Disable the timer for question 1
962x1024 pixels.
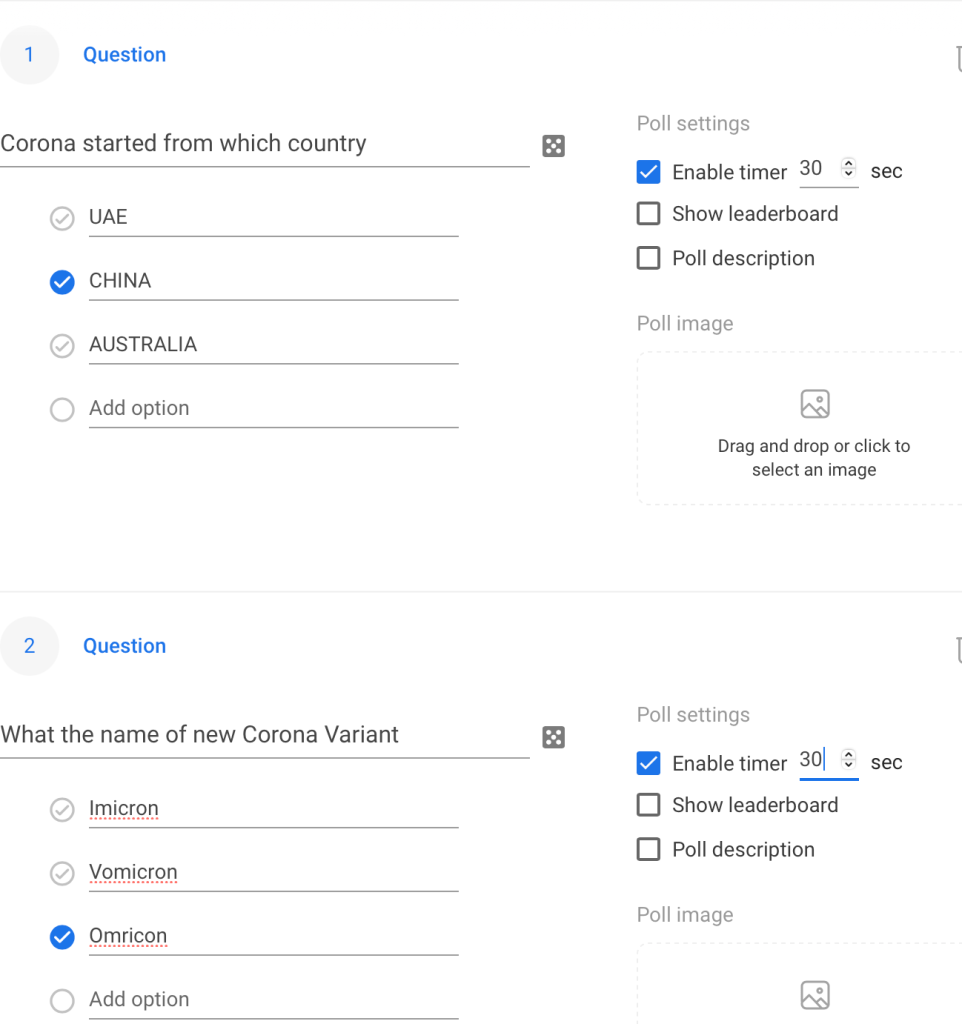(x=649, y=172)
